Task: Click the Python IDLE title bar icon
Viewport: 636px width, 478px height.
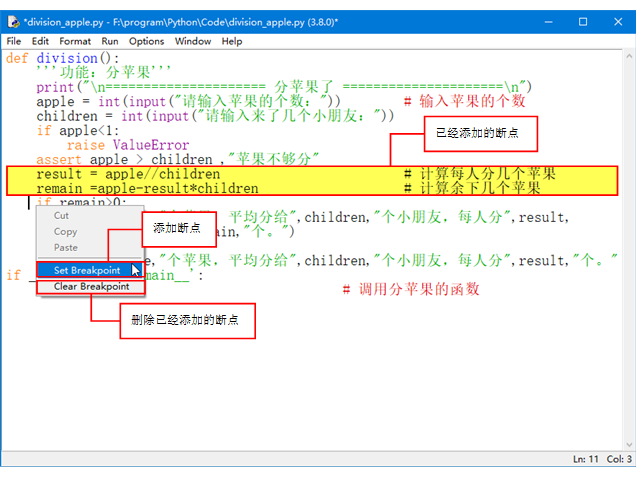Action: pos(13,22)
